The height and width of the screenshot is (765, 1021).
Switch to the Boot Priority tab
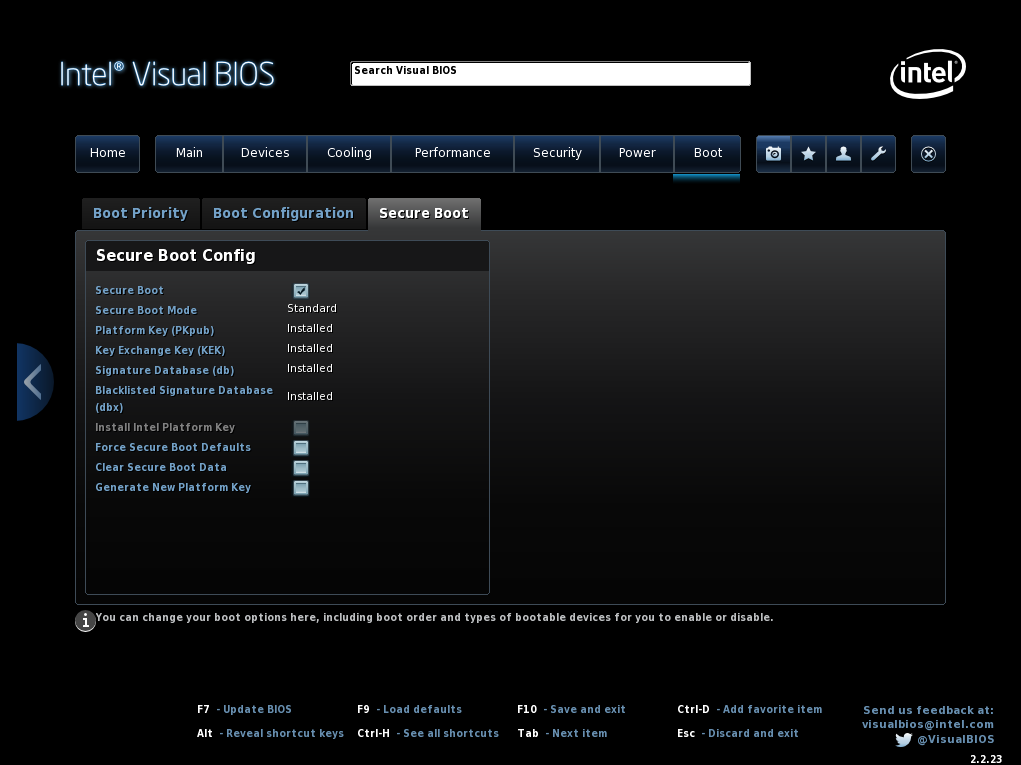click(140, 213)
